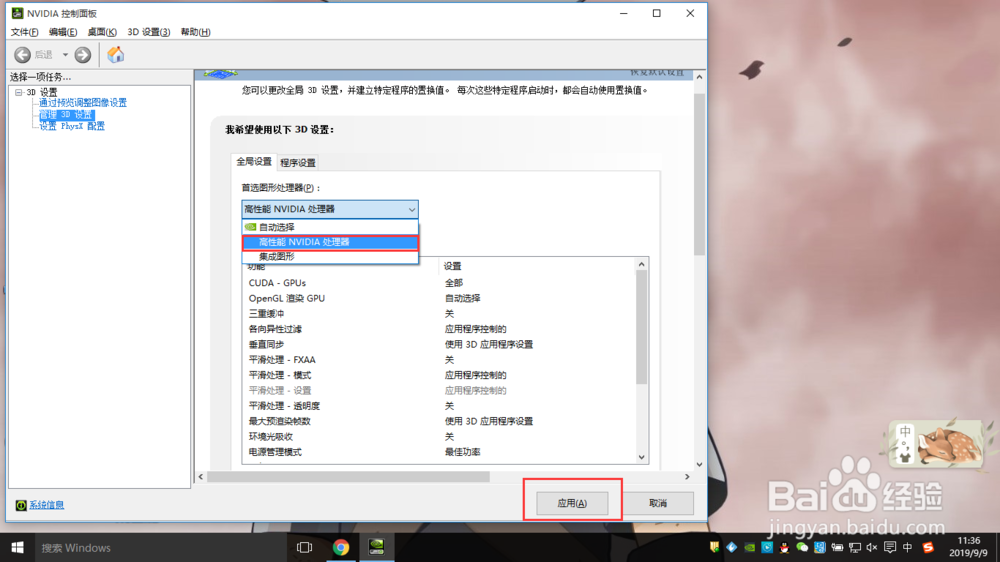Click the NVIDIA Control Panel title bar icon
Viewport: 1000px width, 562px height.
tap(17, 13)
